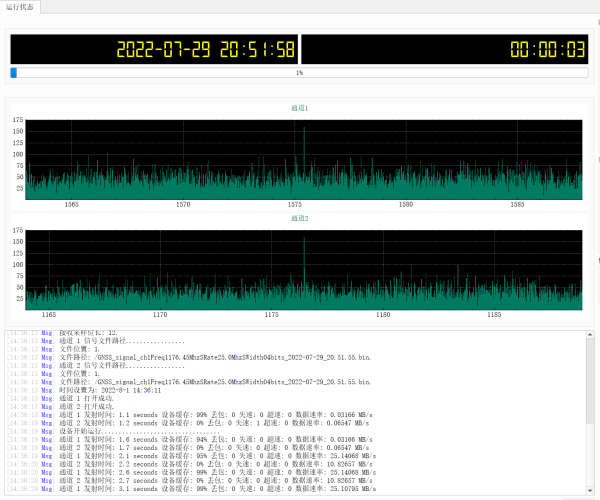Viewport: 600px width, 500px height.
Task: Switch to the 运行状态 tab
Action: coord(19,7)
